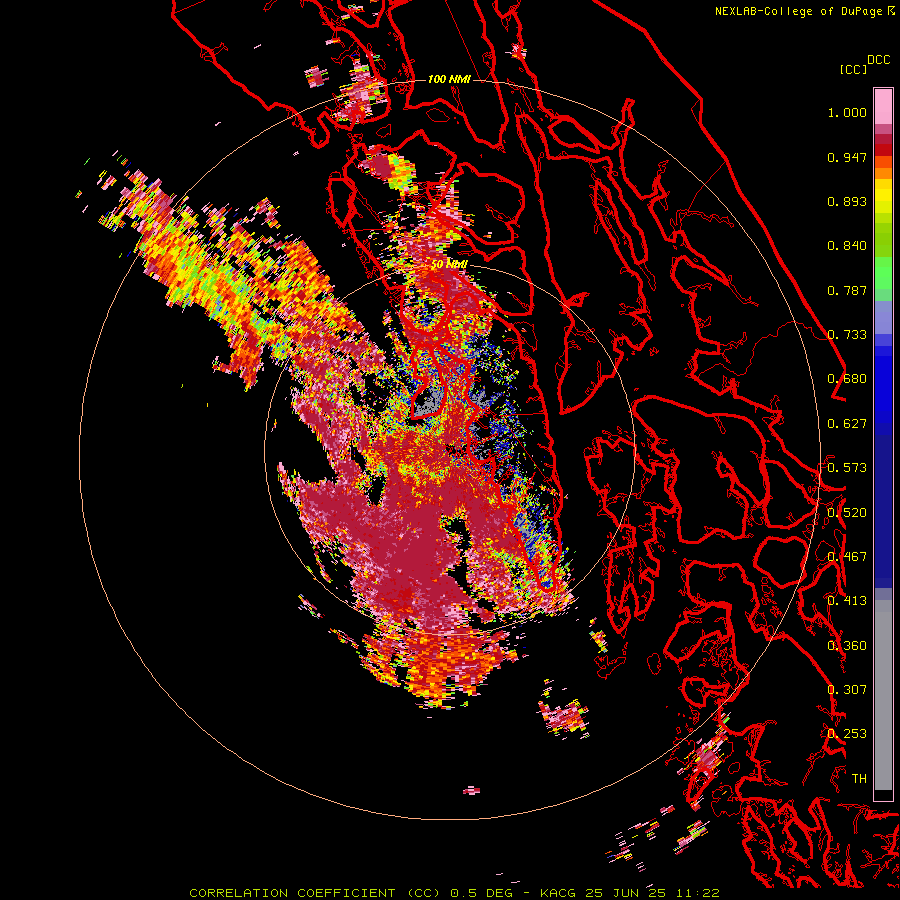Click the TH threshold label
Image resolution: width=900 pixels, height=900 pixels.
[x=859, y=779]
